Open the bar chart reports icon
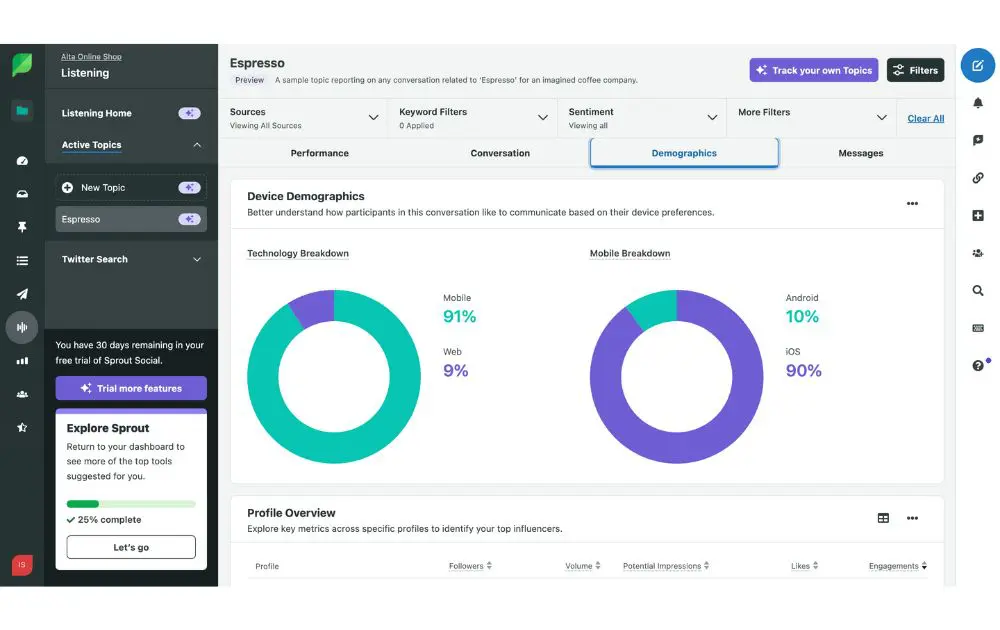This screenshot has width=1000, height=630. click(x=22, y=361)
